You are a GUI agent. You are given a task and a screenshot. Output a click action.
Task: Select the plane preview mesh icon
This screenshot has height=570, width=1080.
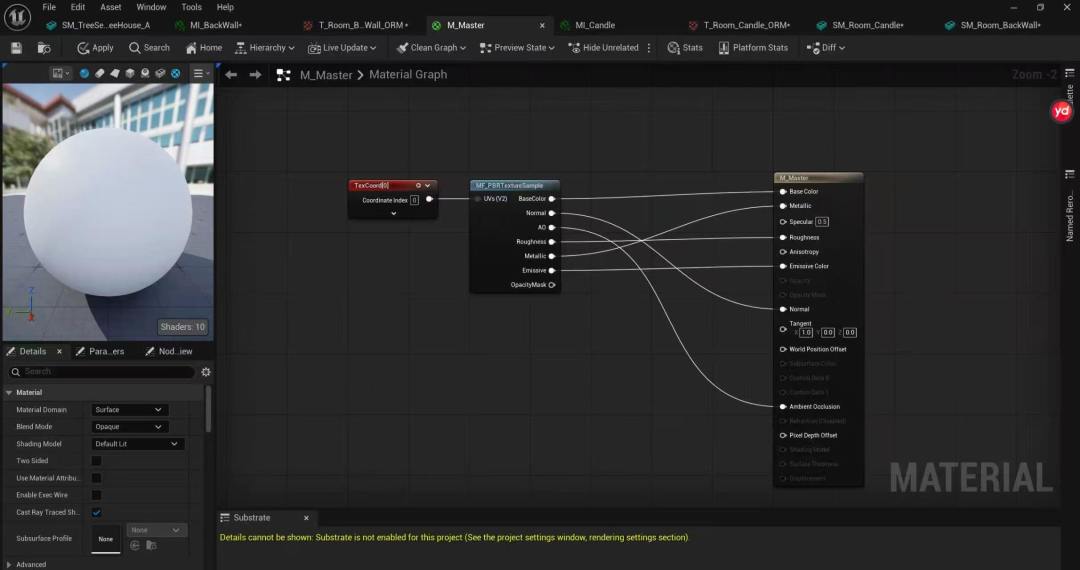pos(114,73)
